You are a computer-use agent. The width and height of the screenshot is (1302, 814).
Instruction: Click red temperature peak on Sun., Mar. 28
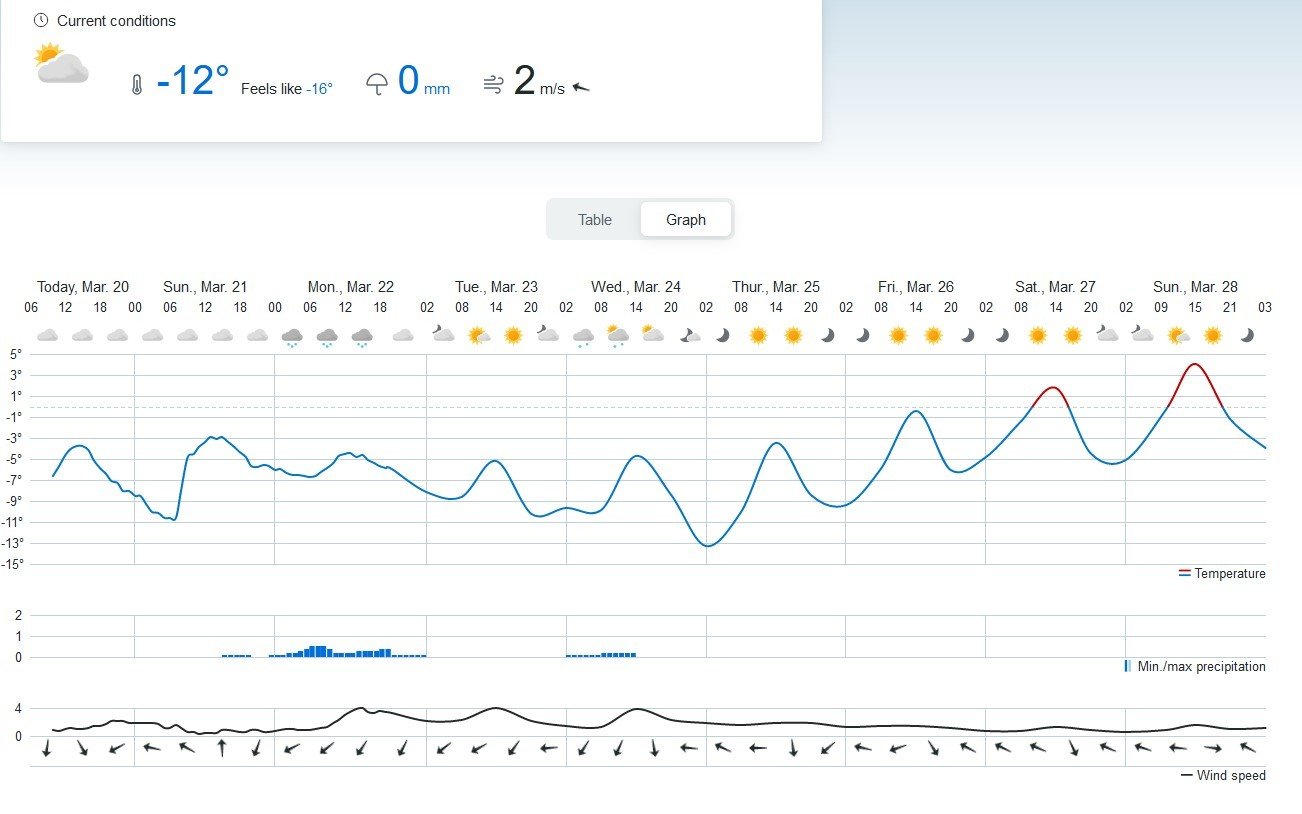pos(1195,365)
